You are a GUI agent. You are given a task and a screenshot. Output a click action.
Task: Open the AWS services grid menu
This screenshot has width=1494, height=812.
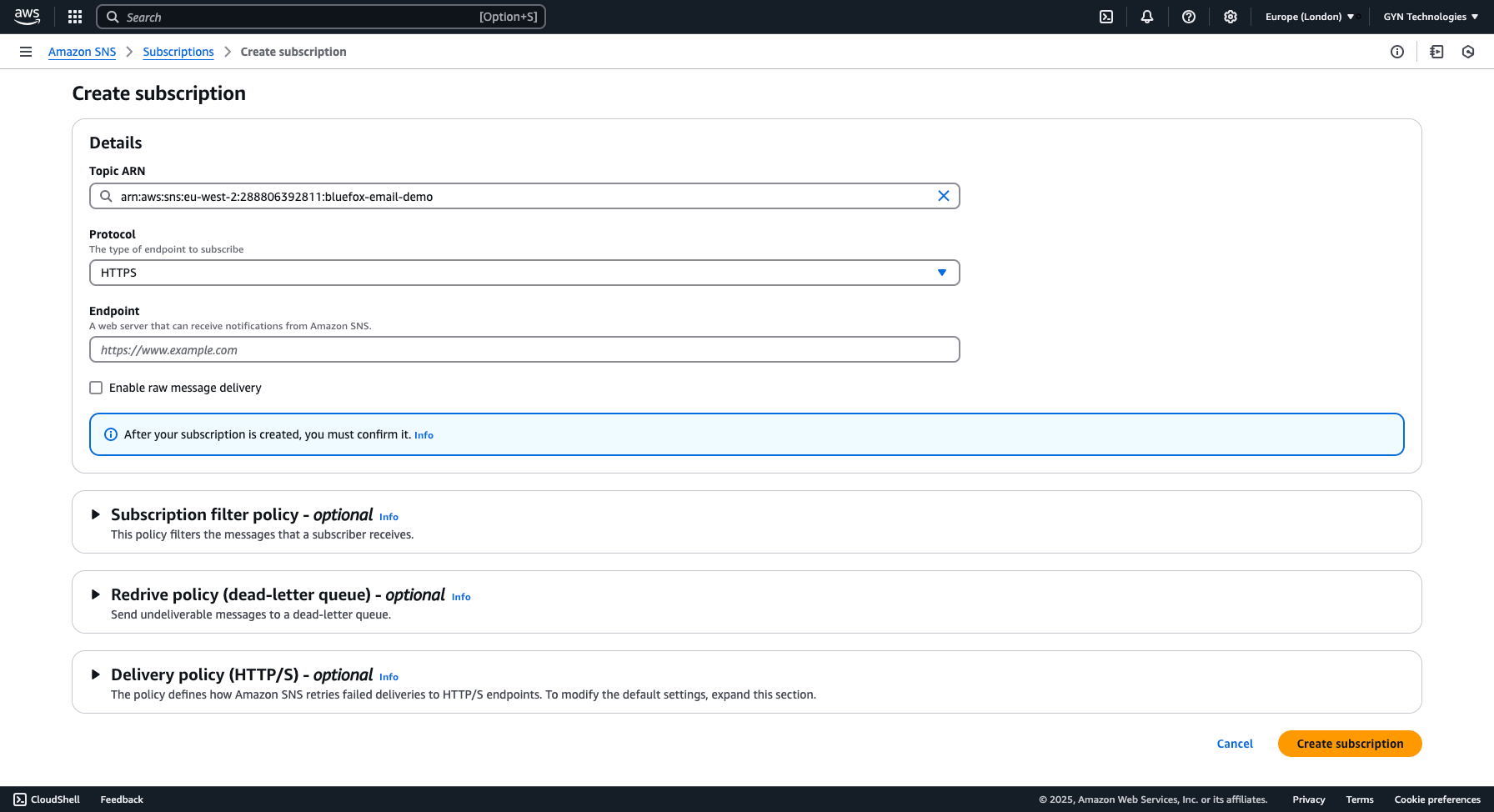[x=74, y=17]
